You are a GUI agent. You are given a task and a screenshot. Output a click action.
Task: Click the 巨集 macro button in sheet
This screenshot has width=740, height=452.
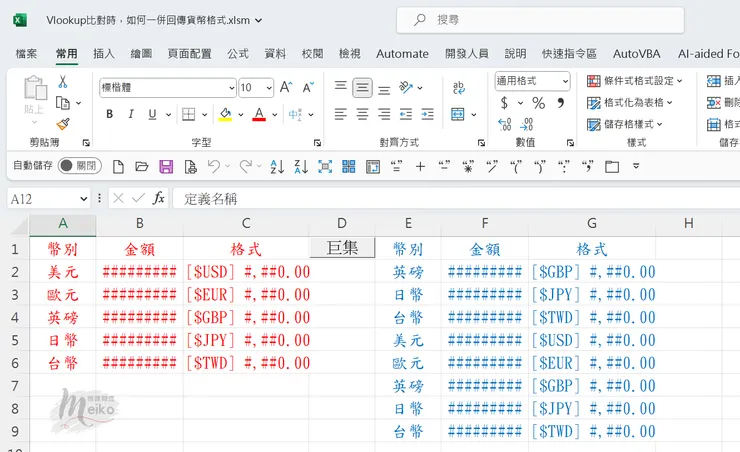(342, 248)
